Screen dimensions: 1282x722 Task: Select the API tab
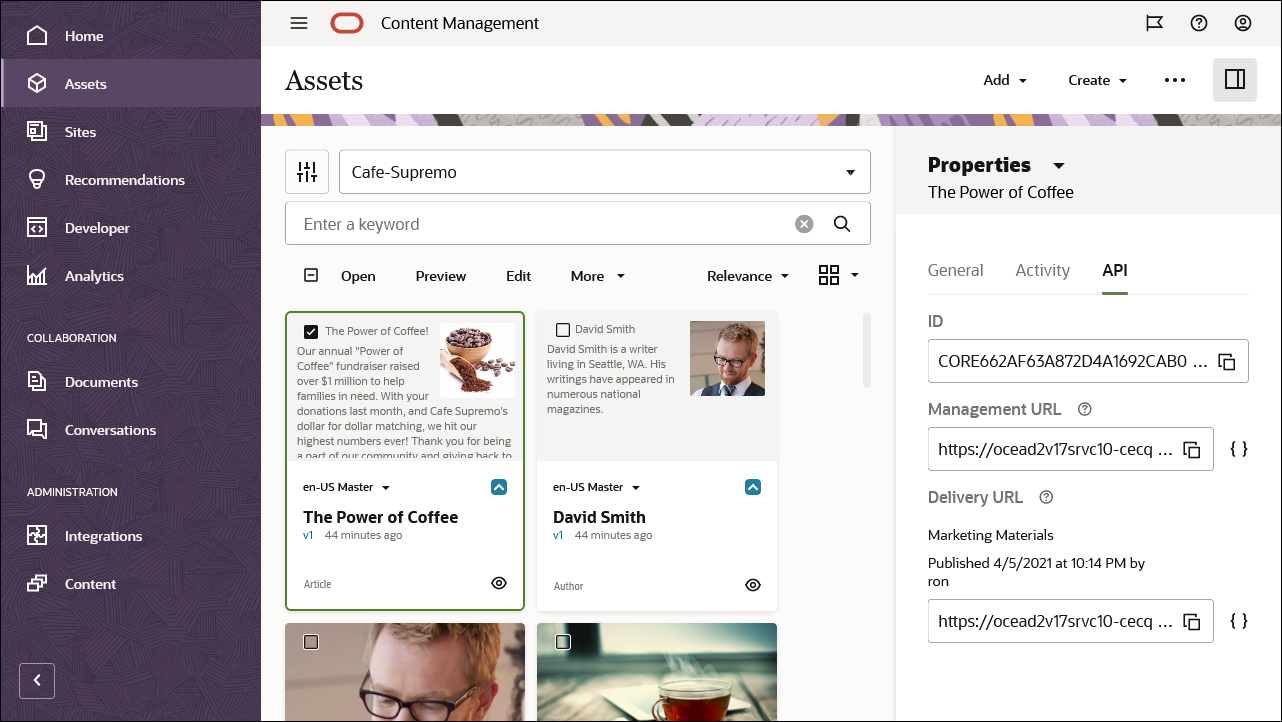1115,270
